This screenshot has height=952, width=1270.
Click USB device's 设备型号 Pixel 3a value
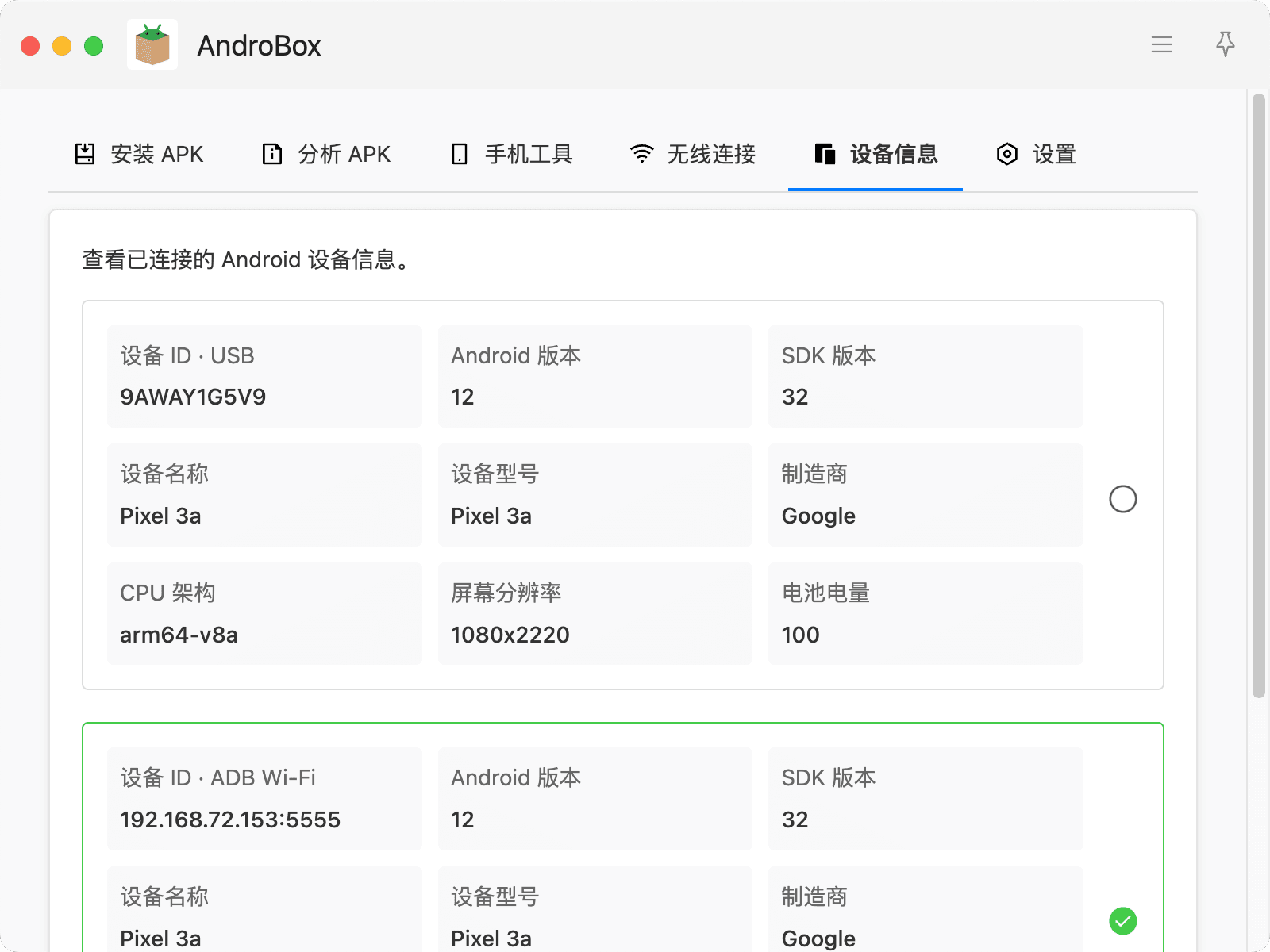[491, 516]
